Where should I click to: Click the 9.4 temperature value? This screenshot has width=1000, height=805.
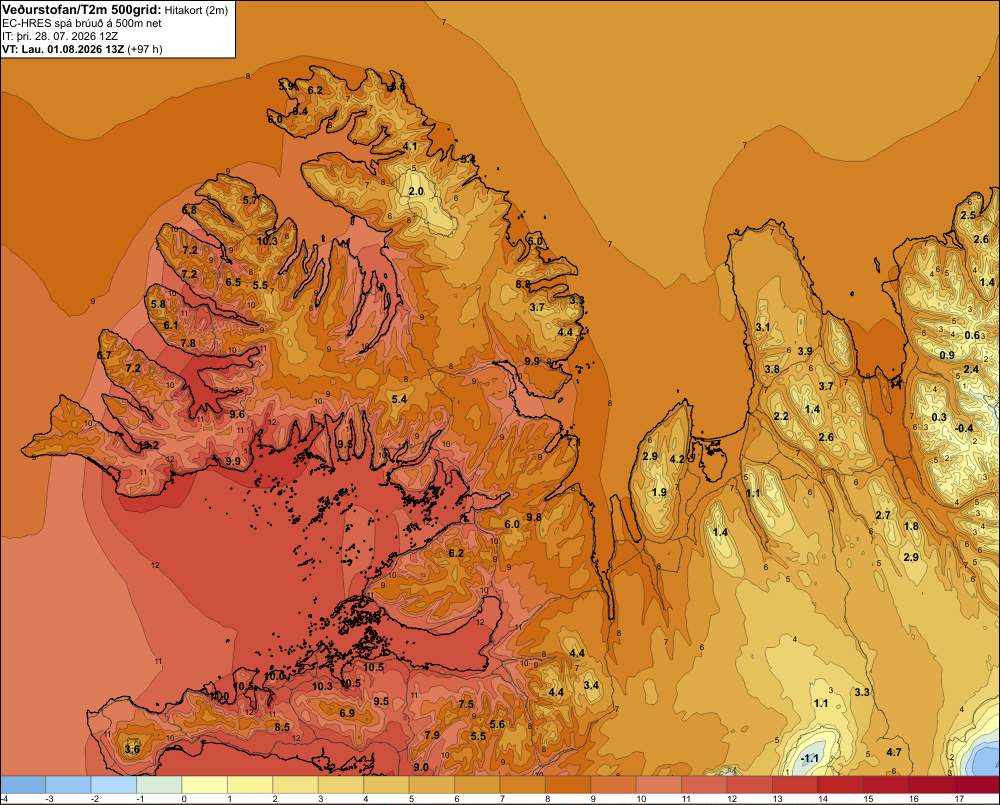tap(300, 111)
